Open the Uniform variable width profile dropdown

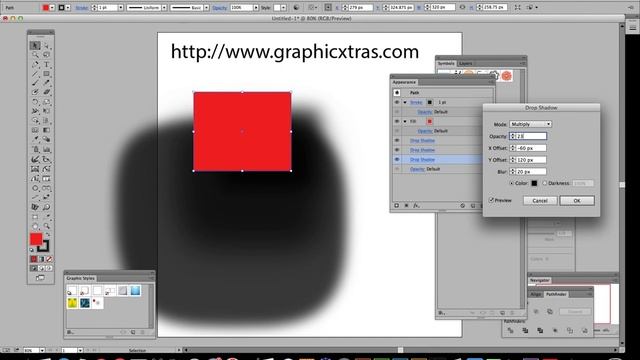[x=164, y=8]
